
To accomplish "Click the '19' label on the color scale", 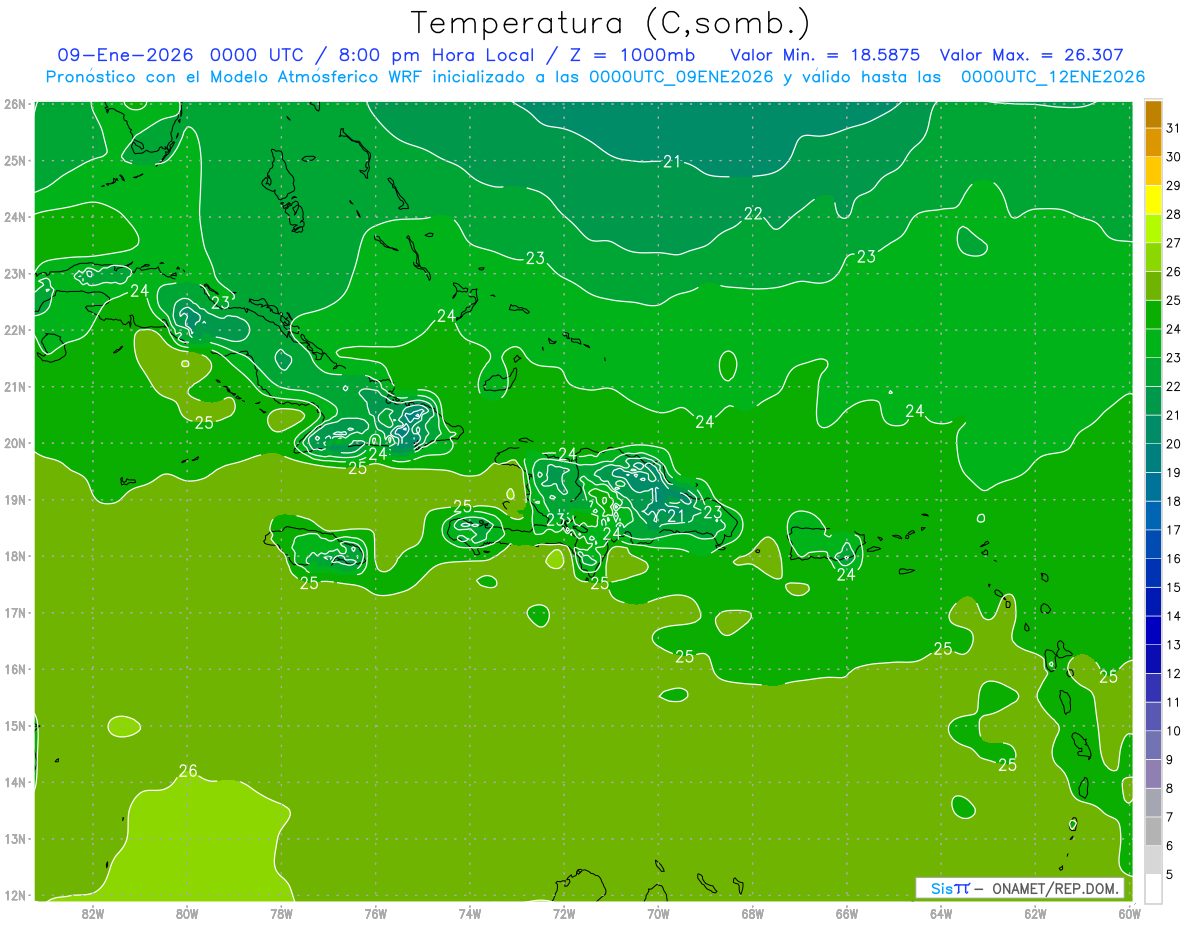I will point(1173,473).
